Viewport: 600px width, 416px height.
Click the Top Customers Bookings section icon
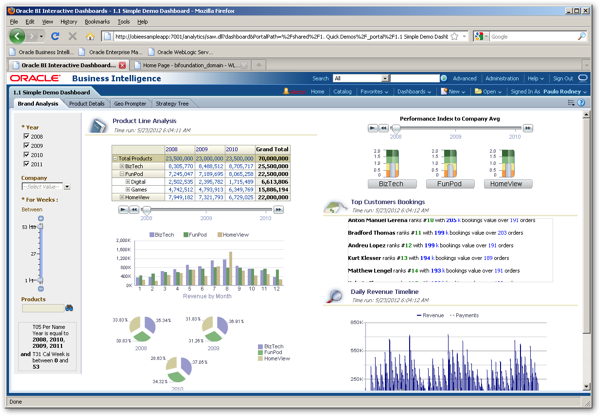[x=335, y=207]
